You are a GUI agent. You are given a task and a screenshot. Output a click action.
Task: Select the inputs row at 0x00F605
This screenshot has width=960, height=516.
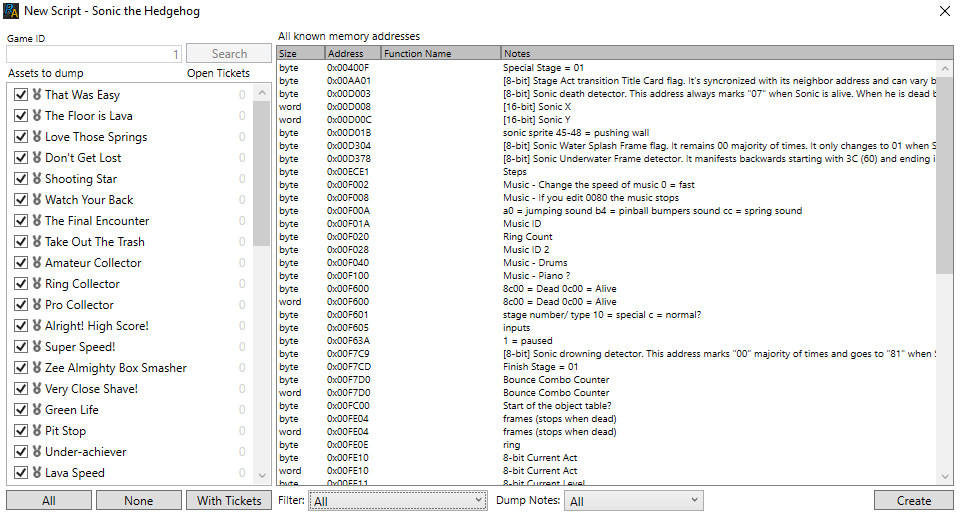606,327
